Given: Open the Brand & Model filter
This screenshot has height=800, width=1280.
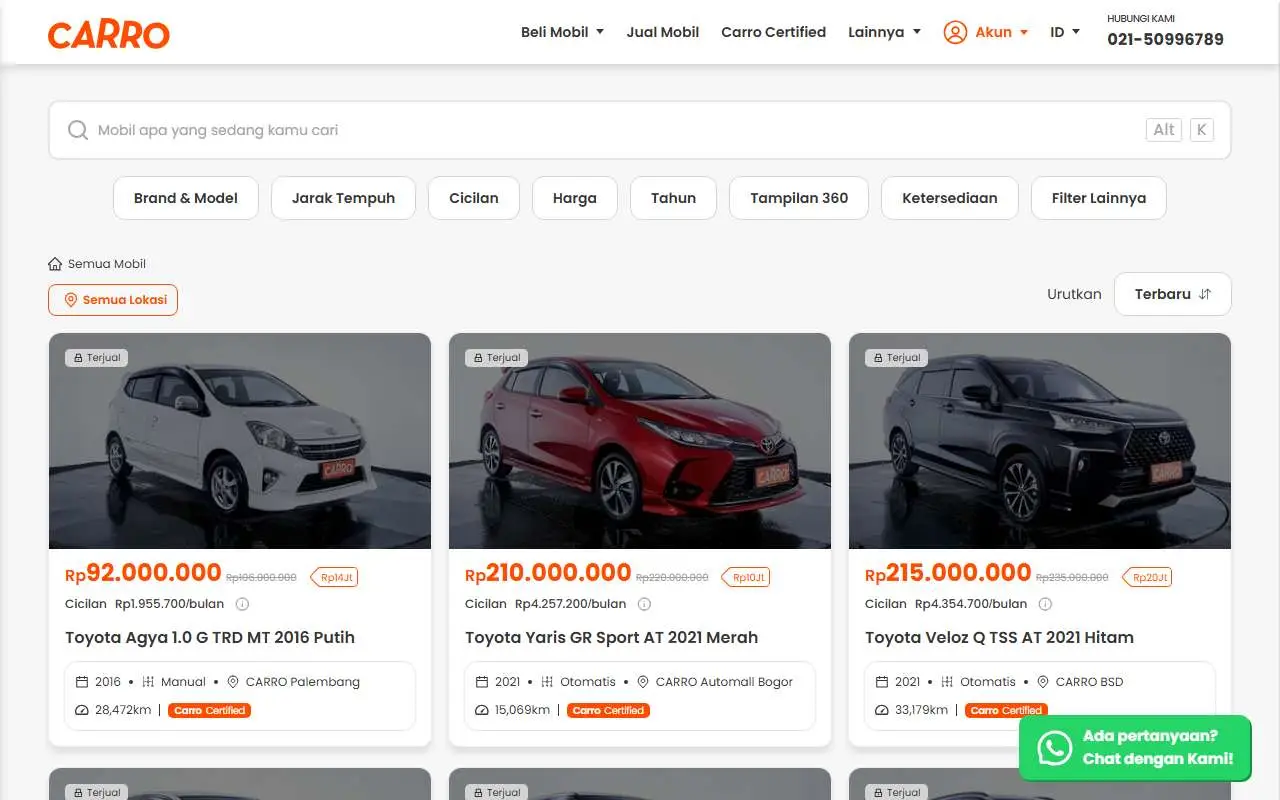Looking at the screenshot, I should tap(186, 198).
